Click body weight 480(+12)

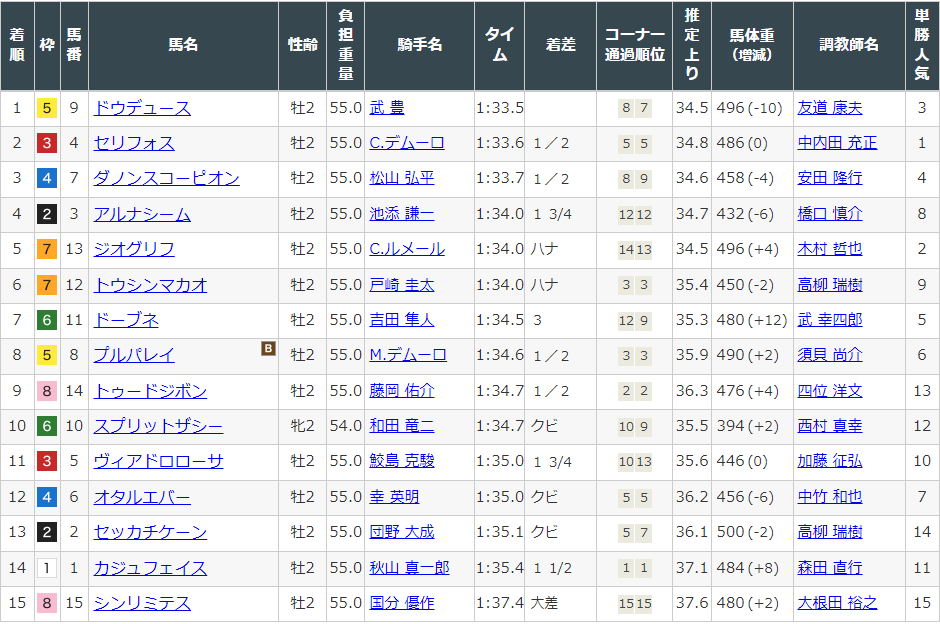(x=752, y=320)
